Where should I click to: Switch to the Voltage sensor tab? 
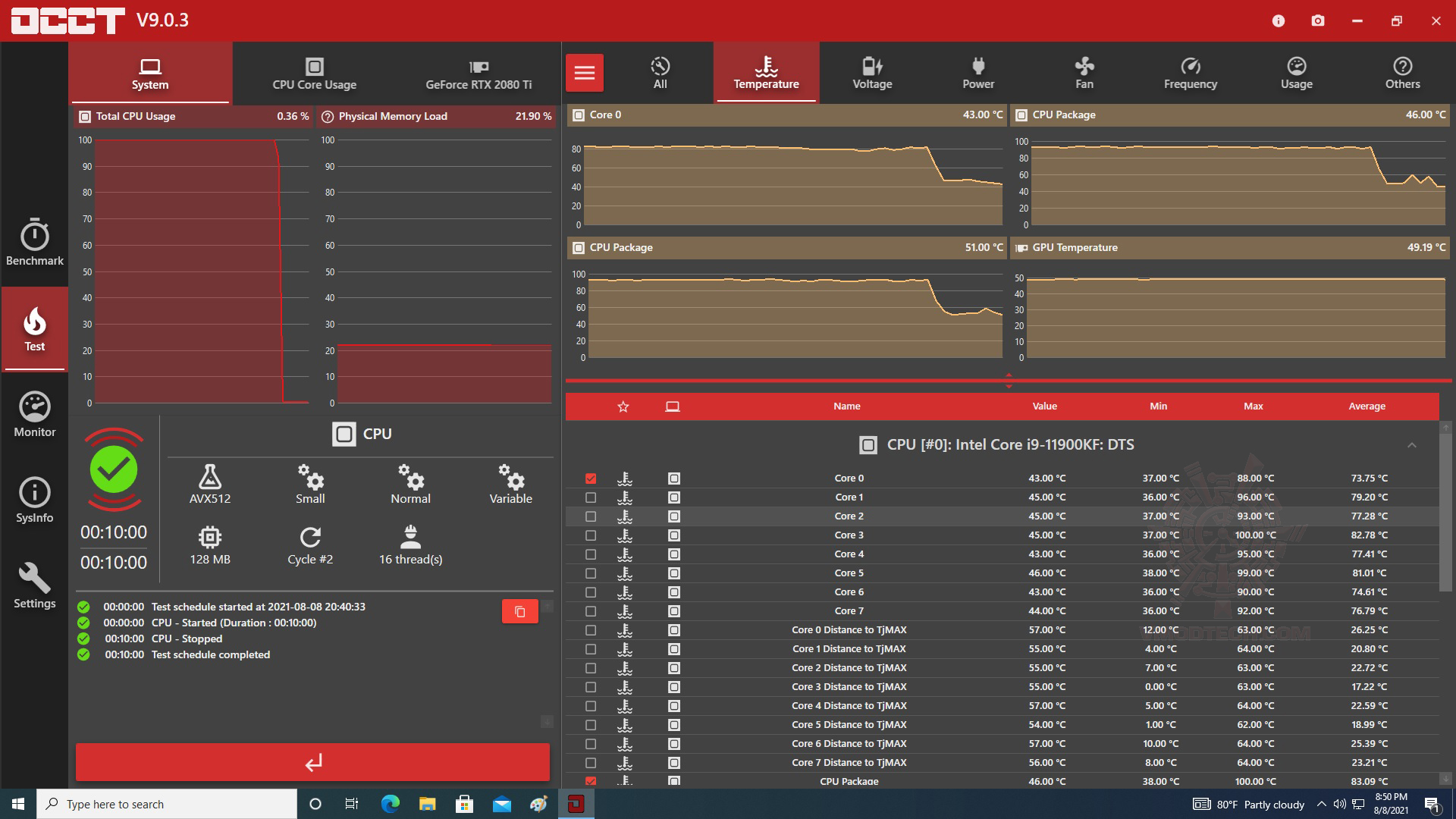pos(872,73)
